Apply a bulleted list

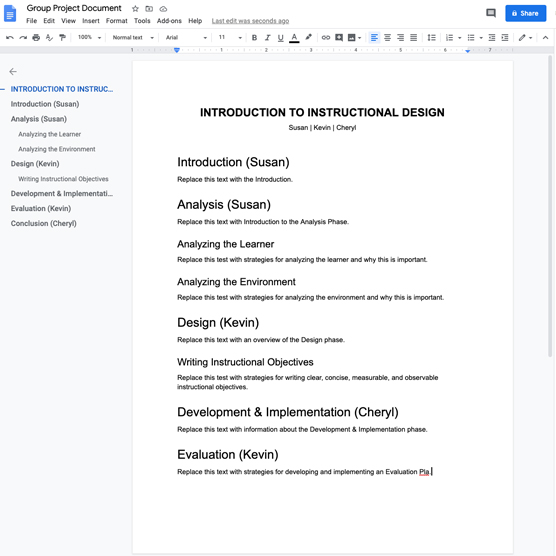(x=471, y=38)
